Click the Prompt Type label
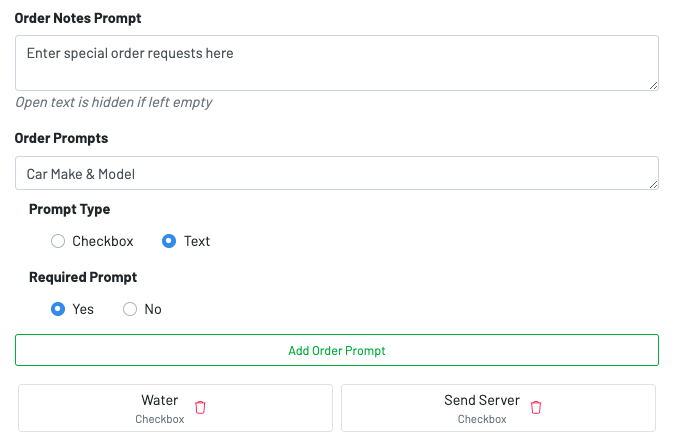The width and height of the screenshot is (676, 444). [69, 209]
